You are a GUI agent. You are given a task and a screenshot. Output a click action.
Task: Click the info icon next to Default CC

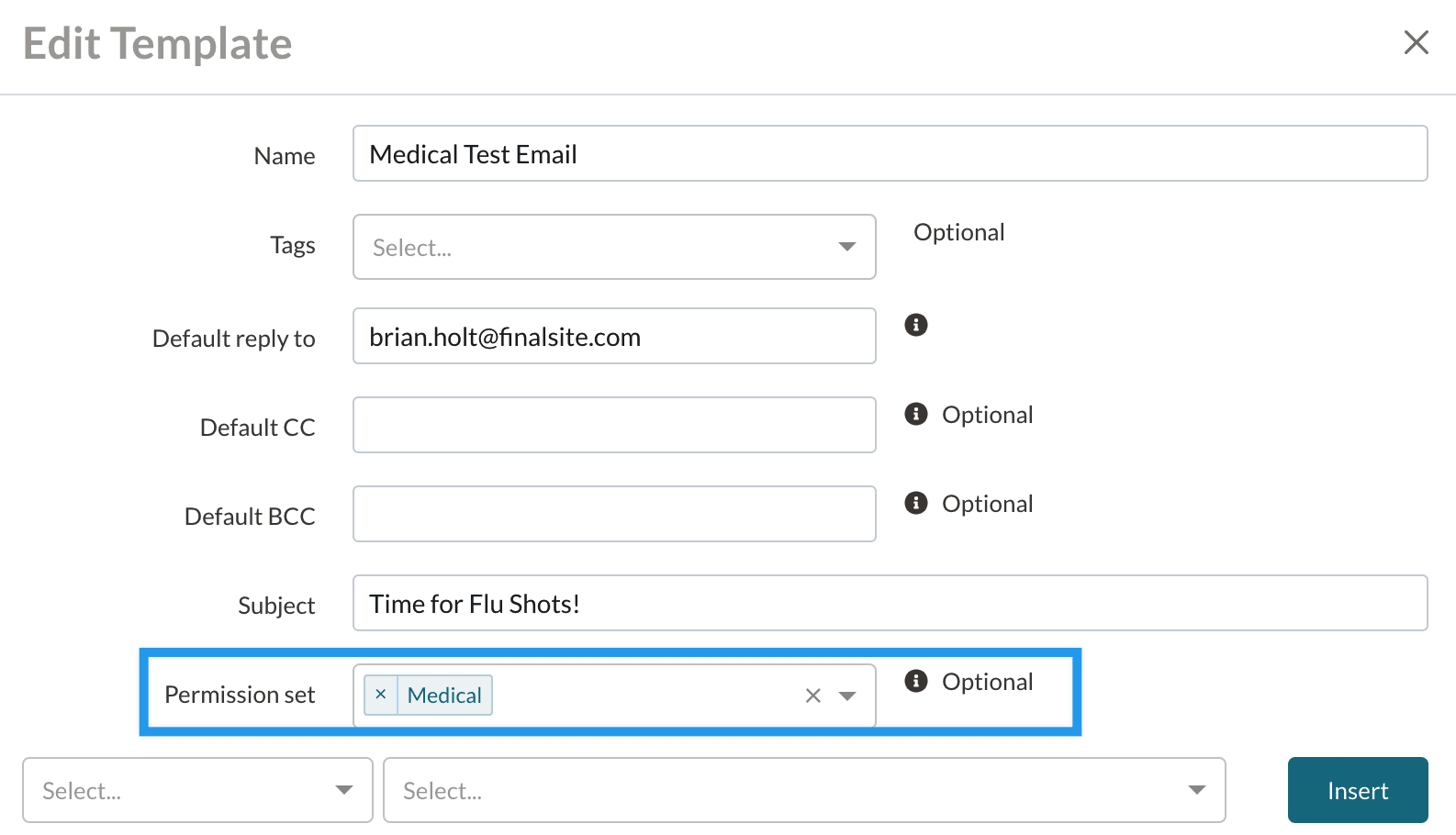[915, 414]
